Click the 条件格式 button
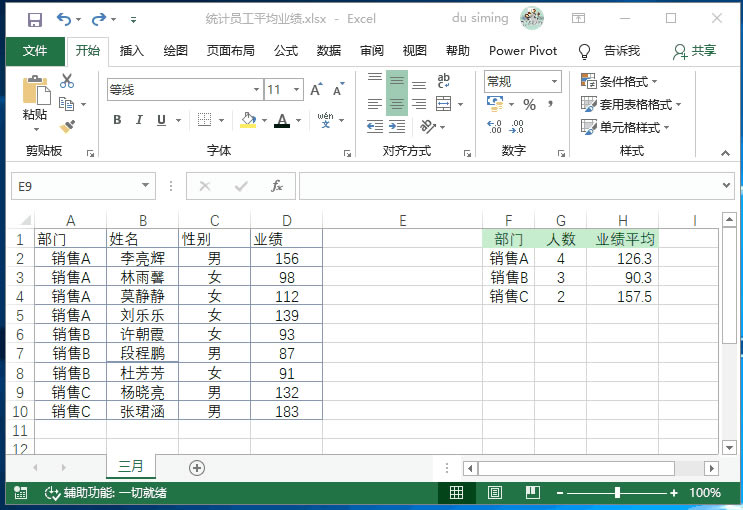 coord(623,82)
